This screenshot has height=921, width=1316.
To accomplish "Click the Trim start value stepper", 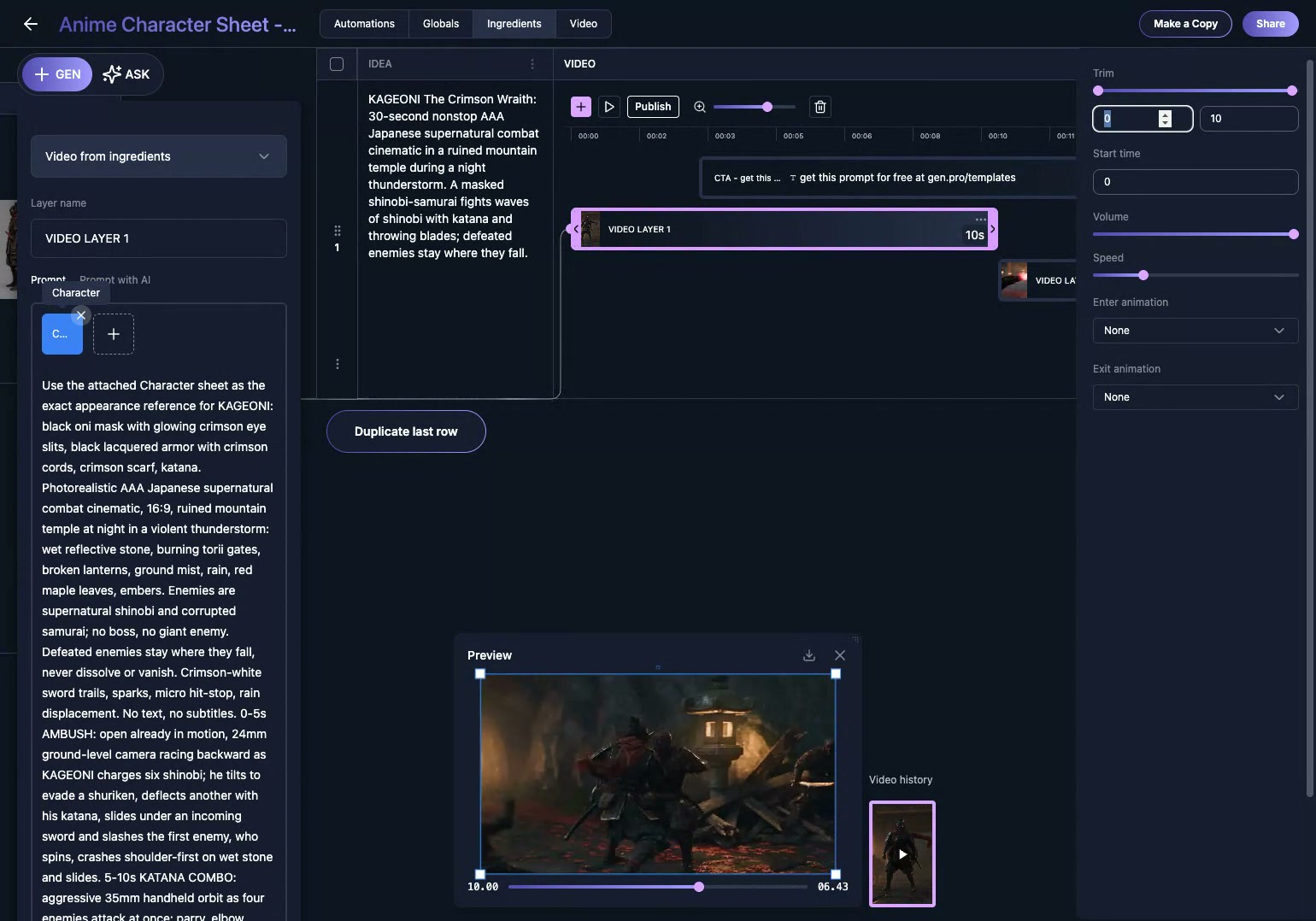I will (x=1165, y=119).
